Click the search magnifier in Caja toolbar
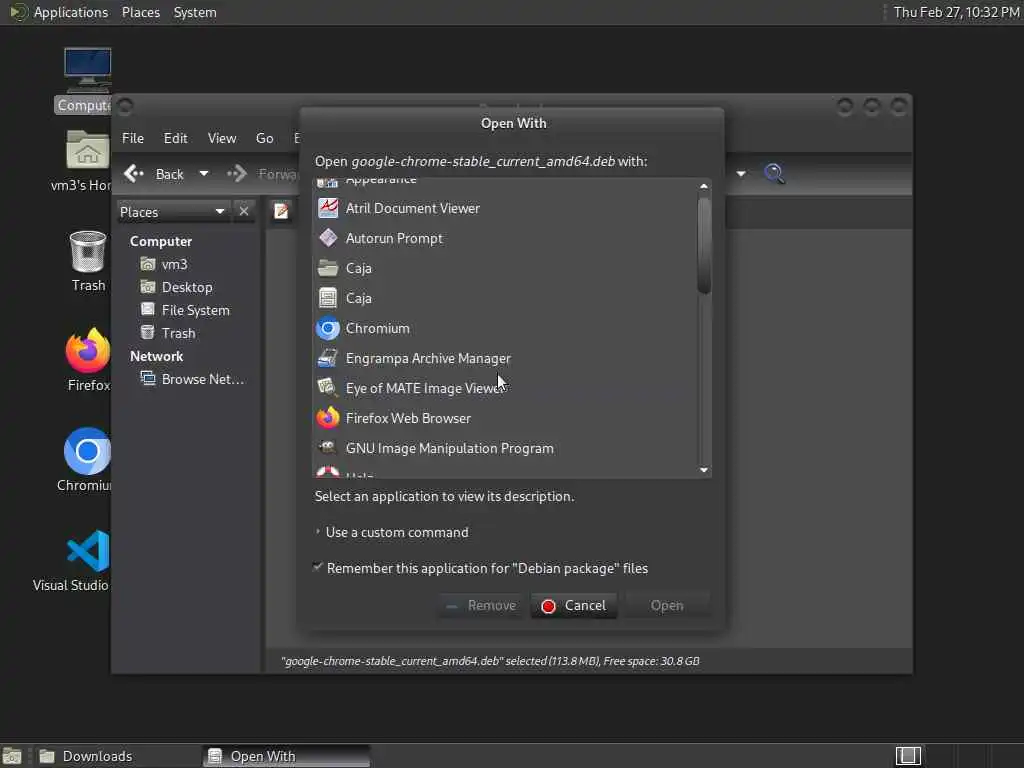This screenshot has height=768, width=1024. (774, 174)
